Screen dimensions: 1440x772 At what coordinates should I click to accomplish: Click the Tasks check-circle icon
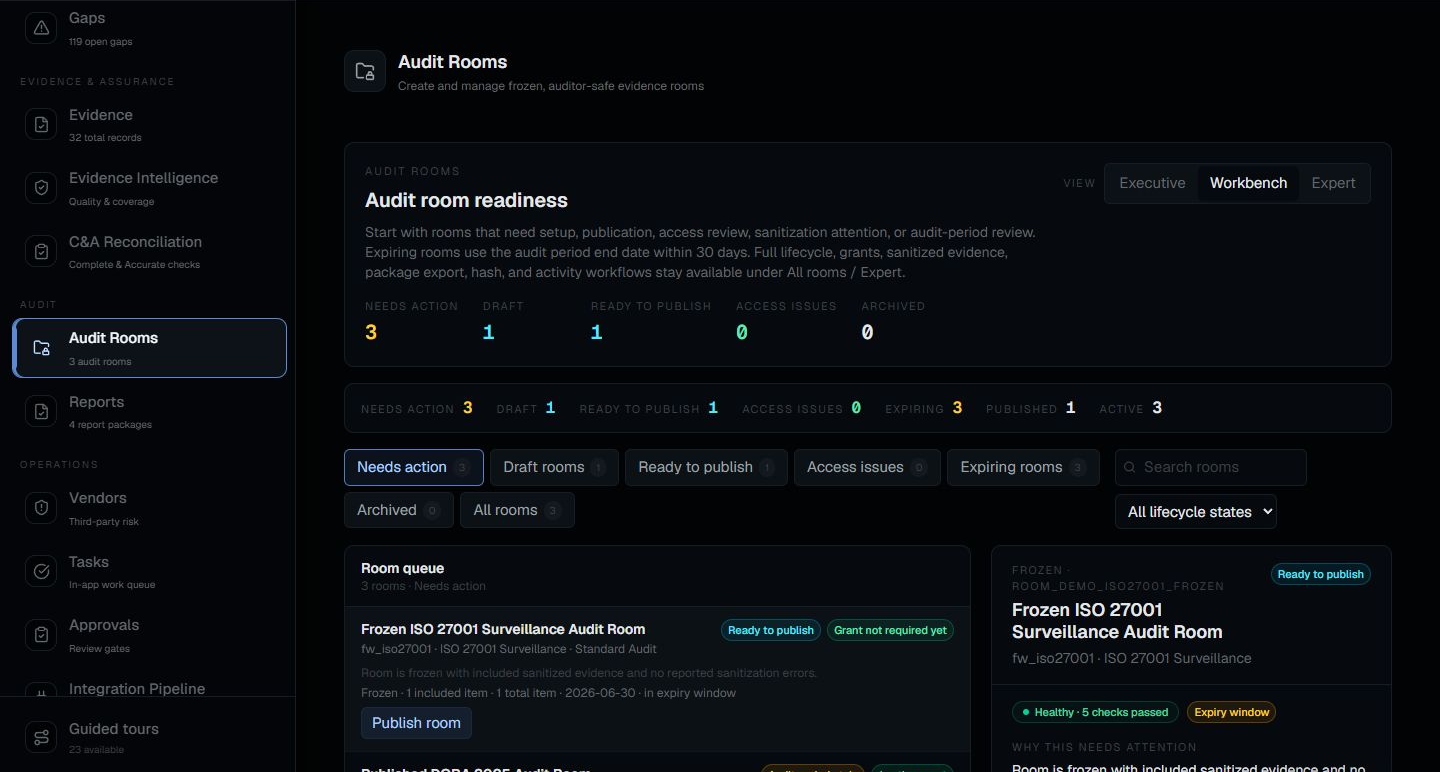(x=41, y=572)
